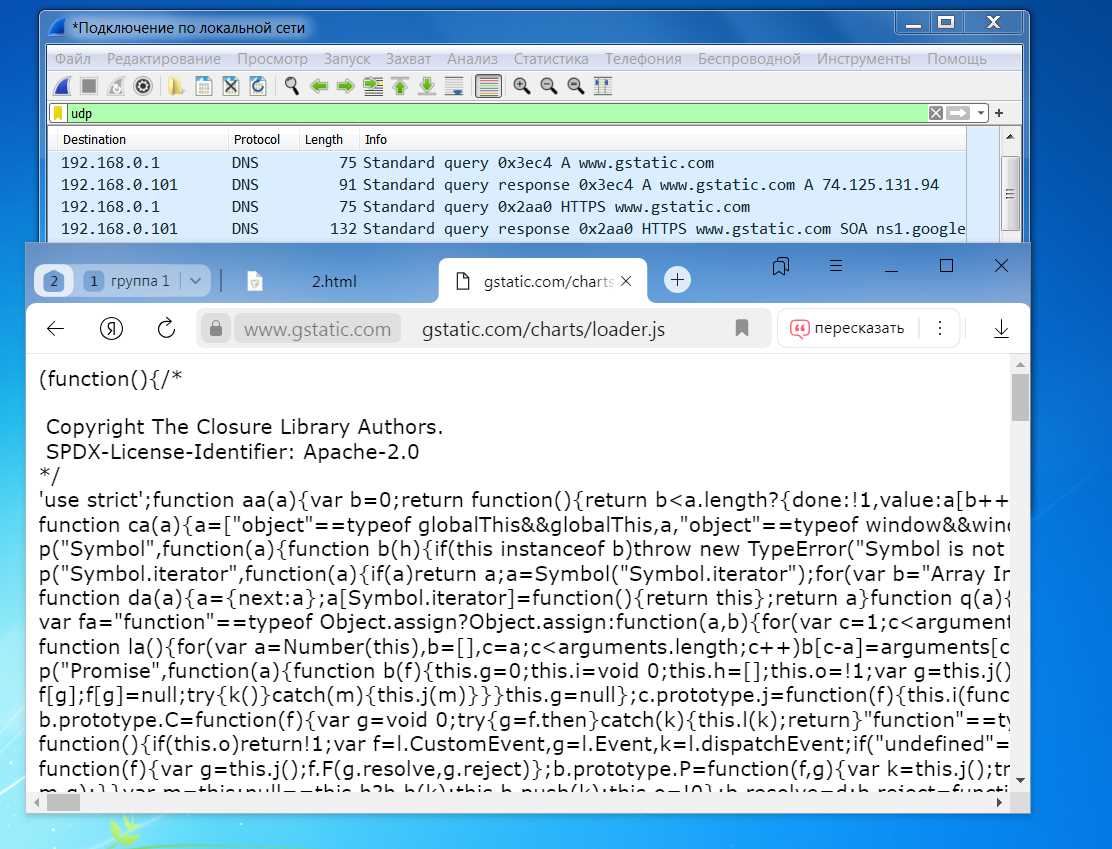The width and height of the screenshot is (1112, 849).
Task: Bookmark the current loader.js page
Action: 742,328
